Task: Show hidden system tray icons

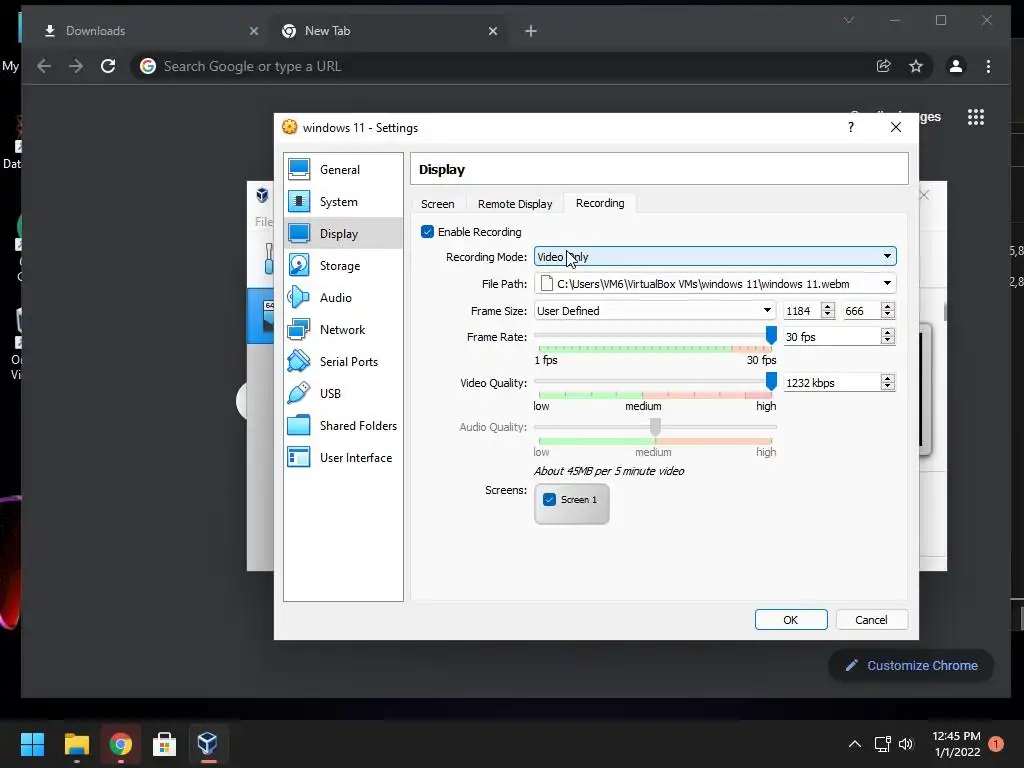Action: tap(854, 744)
